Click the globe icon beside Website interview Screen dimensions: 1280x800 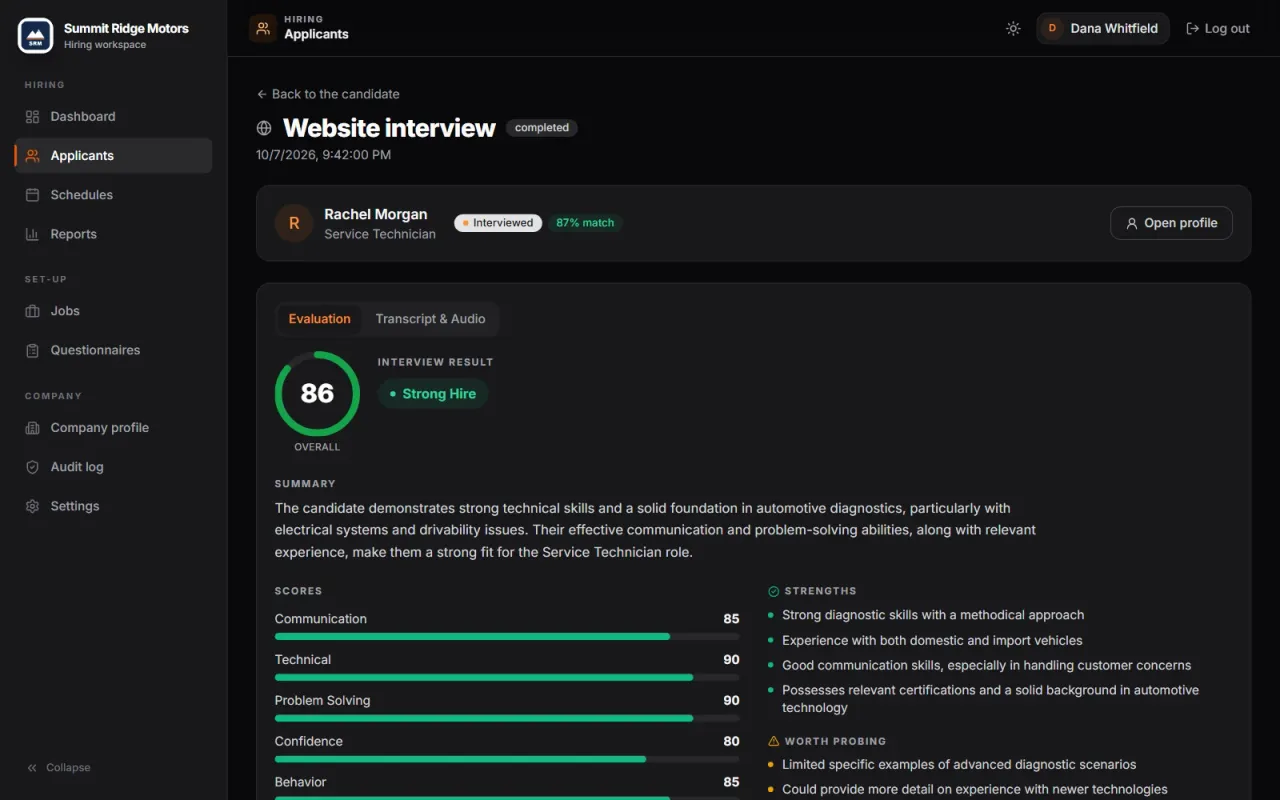click(264, 128)
